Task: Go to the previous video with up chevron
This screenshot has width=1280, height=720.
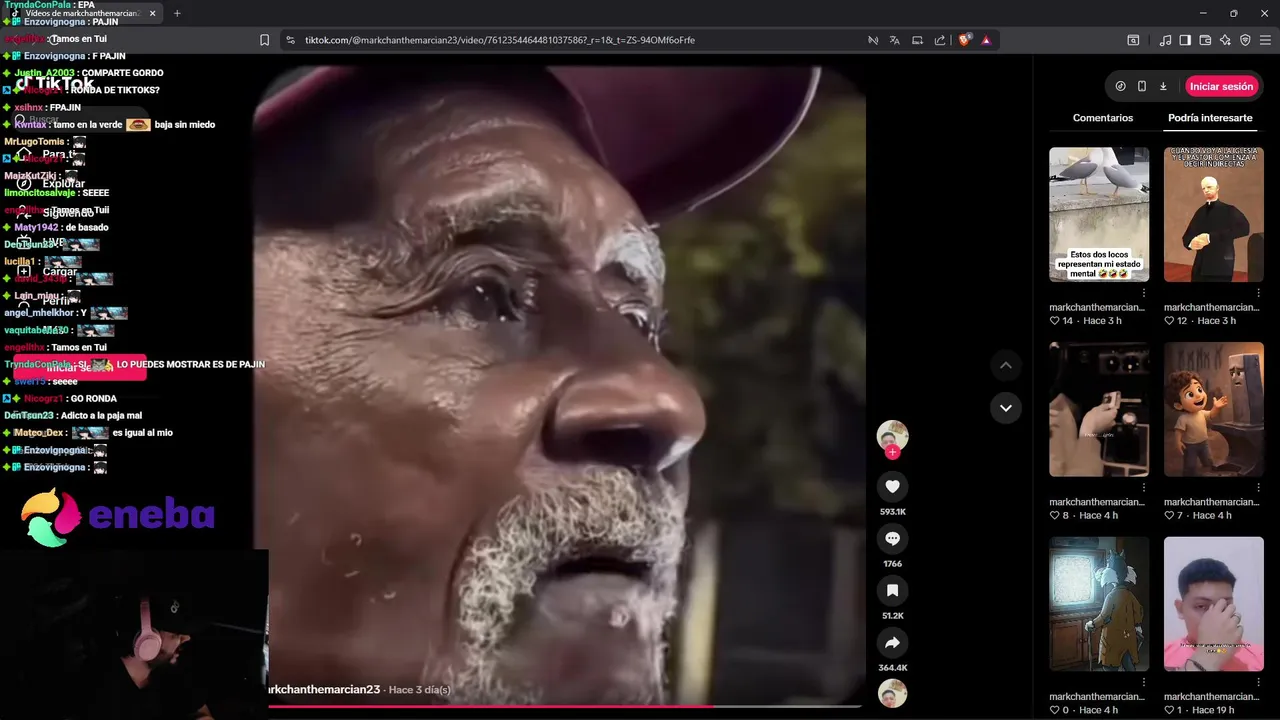Action: [x=1006, y=365]
